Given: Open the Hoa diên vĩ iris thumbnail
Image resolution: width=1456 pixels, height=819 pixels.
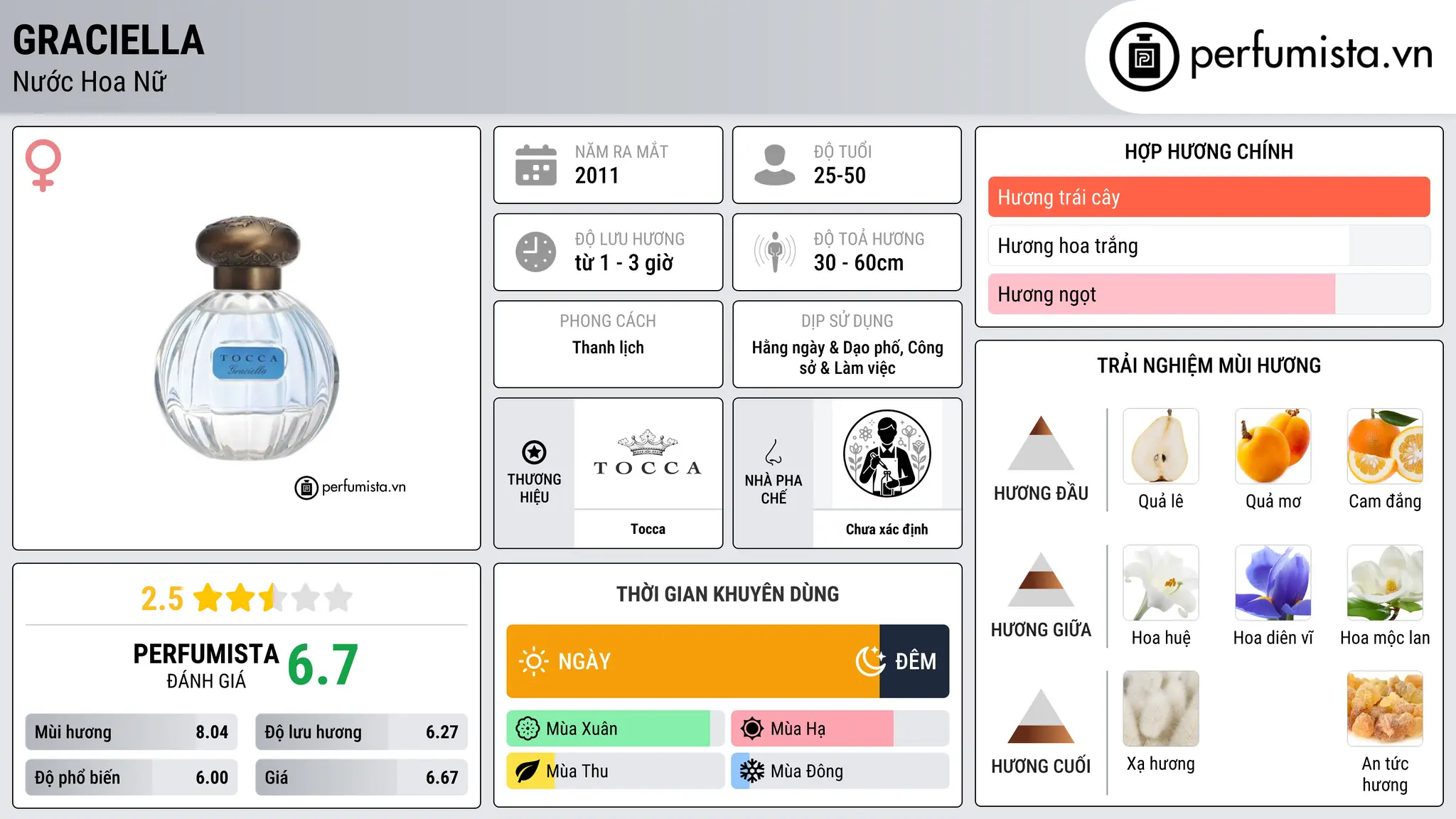Looking at the screenshot, I should coord(1273,583).
